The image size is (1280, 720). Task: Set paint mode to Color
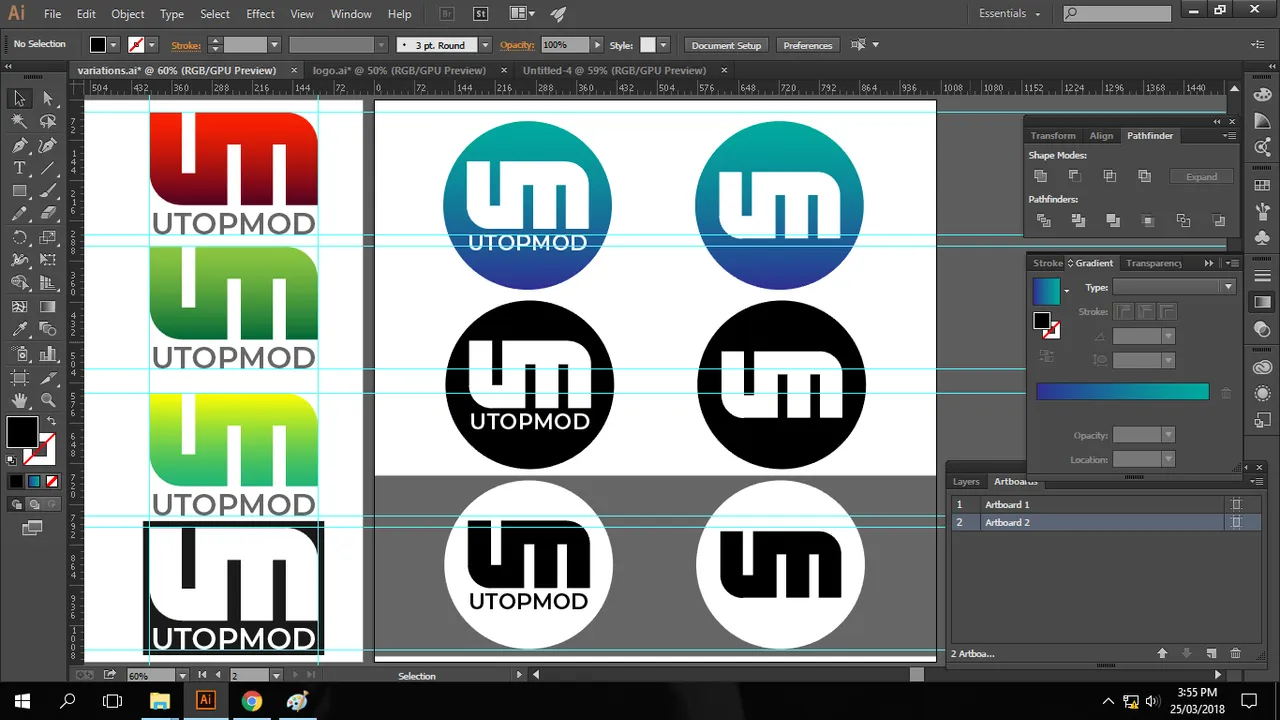coord(16,481)
